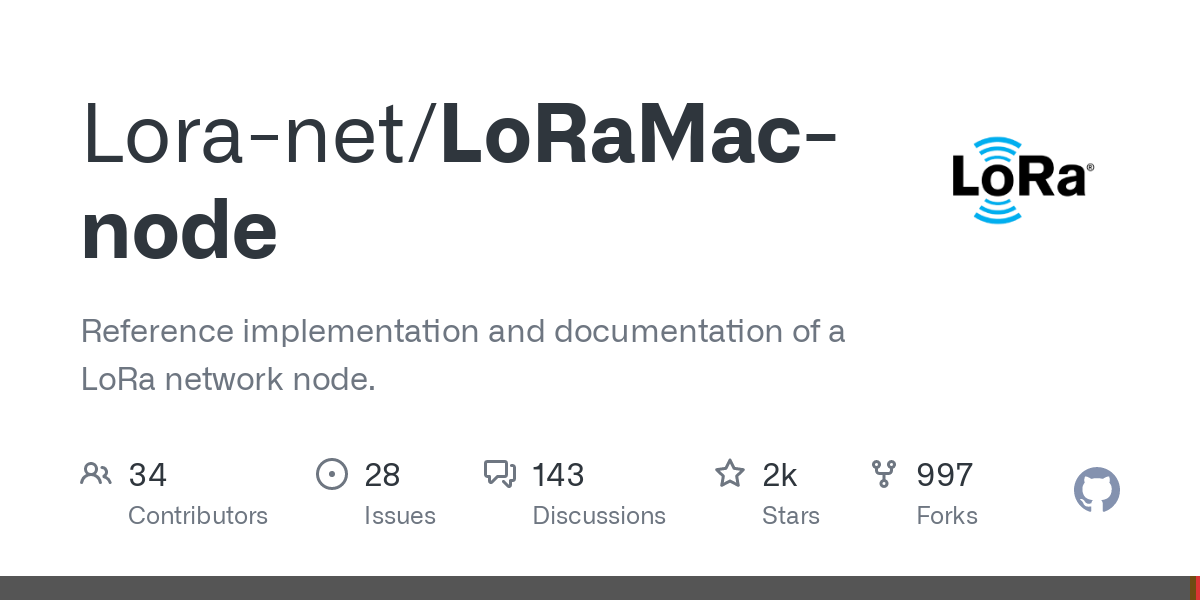Click the bold word "node" in title
1200x600 pixels.
coord(179,231)
